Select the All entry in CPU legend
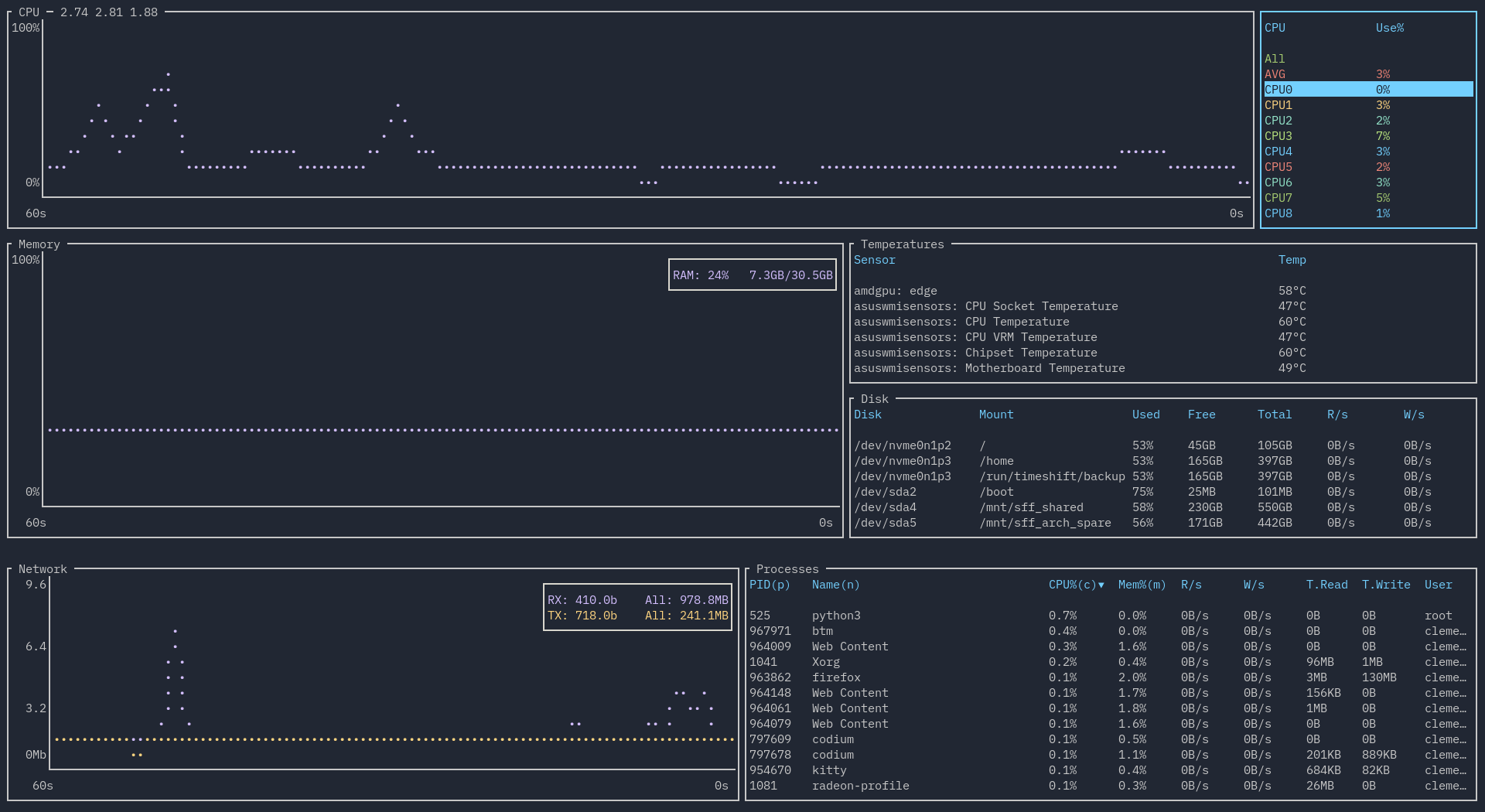The height and width of the screenshot is (812, 1485). (1275, 59)
